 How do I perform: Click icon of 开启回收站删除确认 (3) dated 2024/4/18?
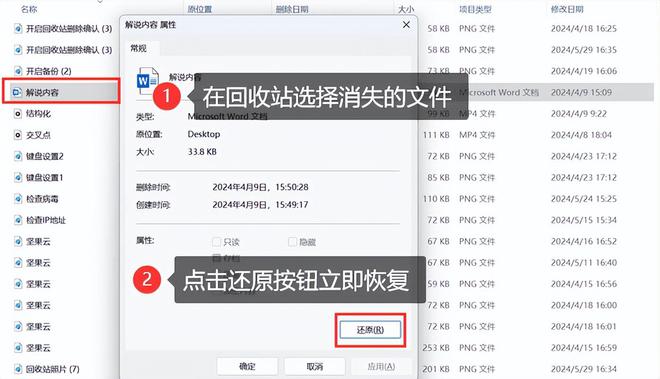point(18,29)
